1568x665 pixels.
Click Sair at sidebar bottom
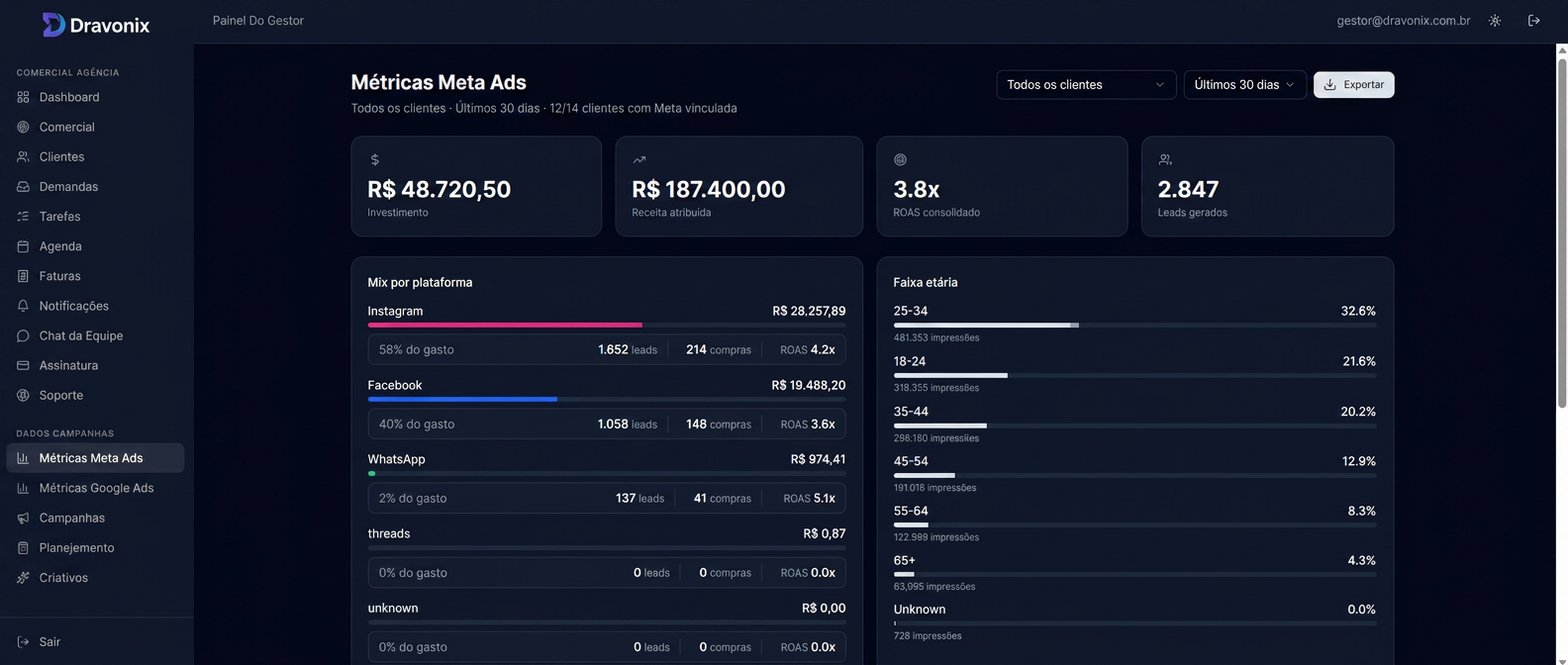click(x=95, y=641)
